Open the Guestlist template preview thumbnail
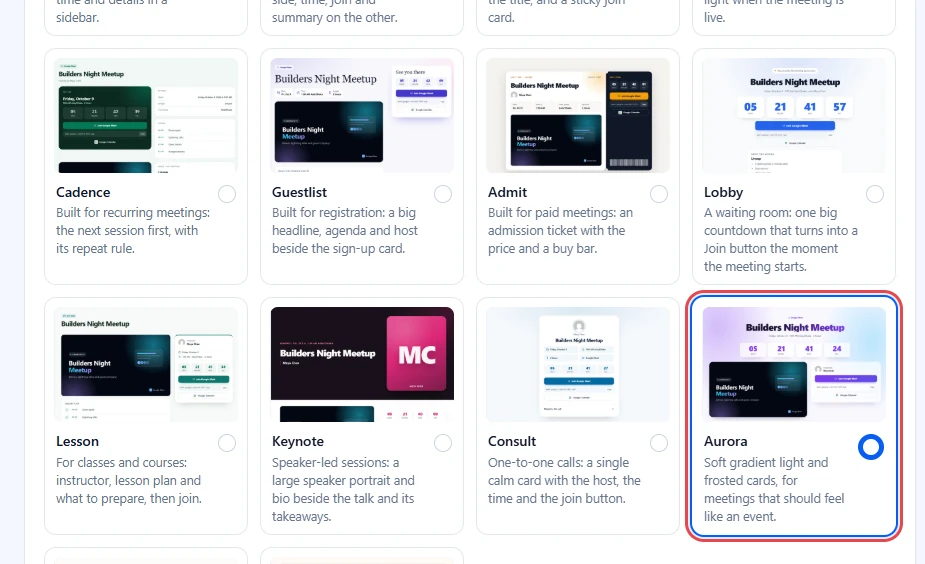Viewport: 925px width, 564px height. coord(362,116)
